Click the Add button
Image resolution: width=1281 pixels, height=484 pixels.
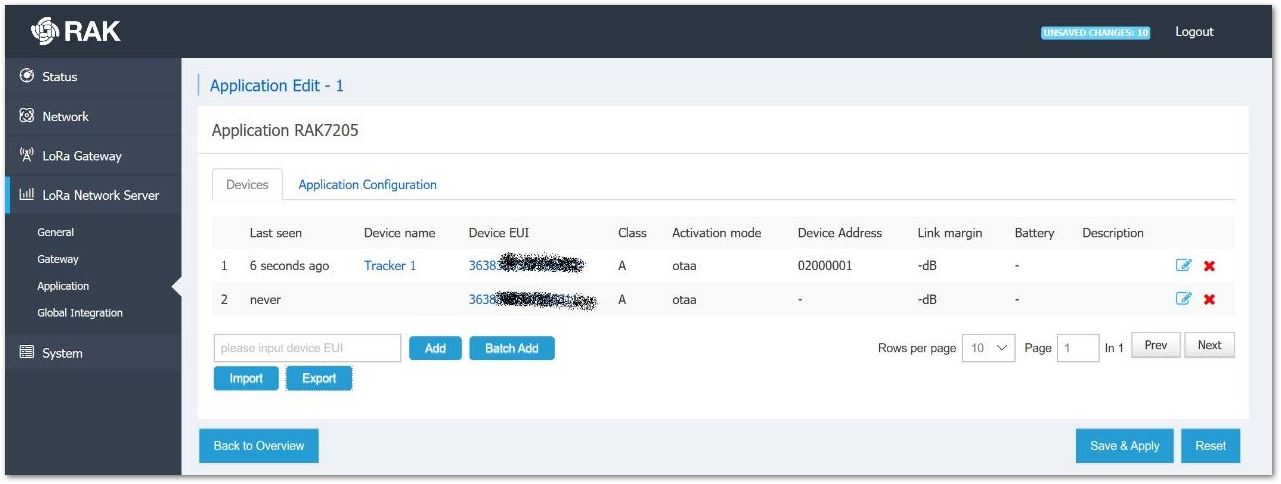[435, 348]
